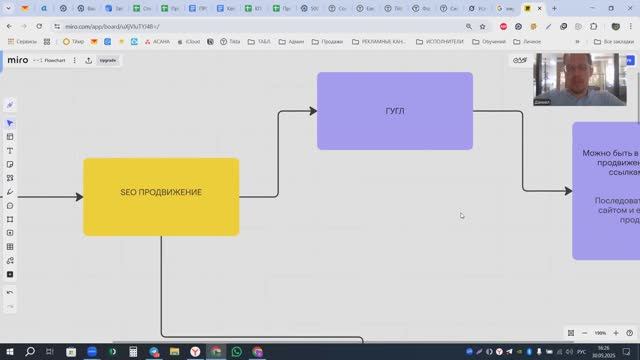The height and width of the screenshot is (360, 640).
Task: Select the cursor (Select) tool in Miro toolbar
Action: (x=10, y=123)
